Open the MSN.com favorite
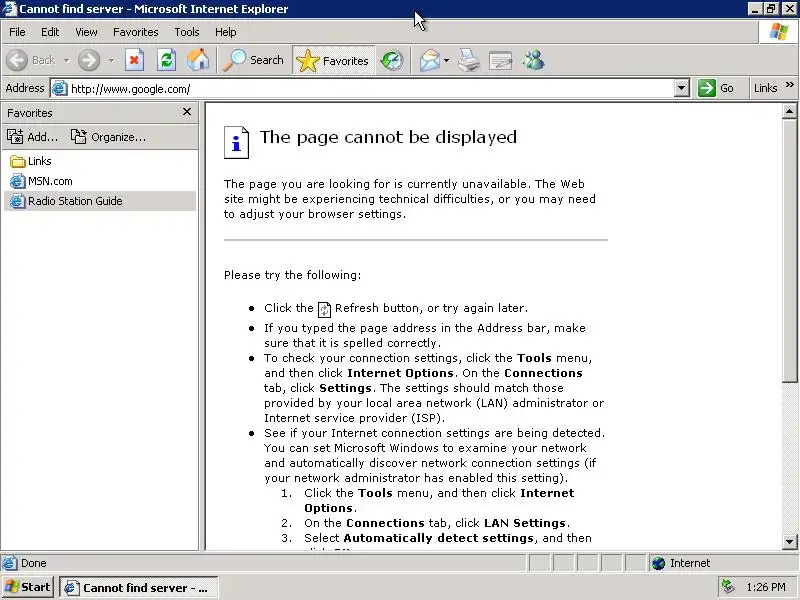This screenshot has height=600, width=800. [x=41, y=181]
